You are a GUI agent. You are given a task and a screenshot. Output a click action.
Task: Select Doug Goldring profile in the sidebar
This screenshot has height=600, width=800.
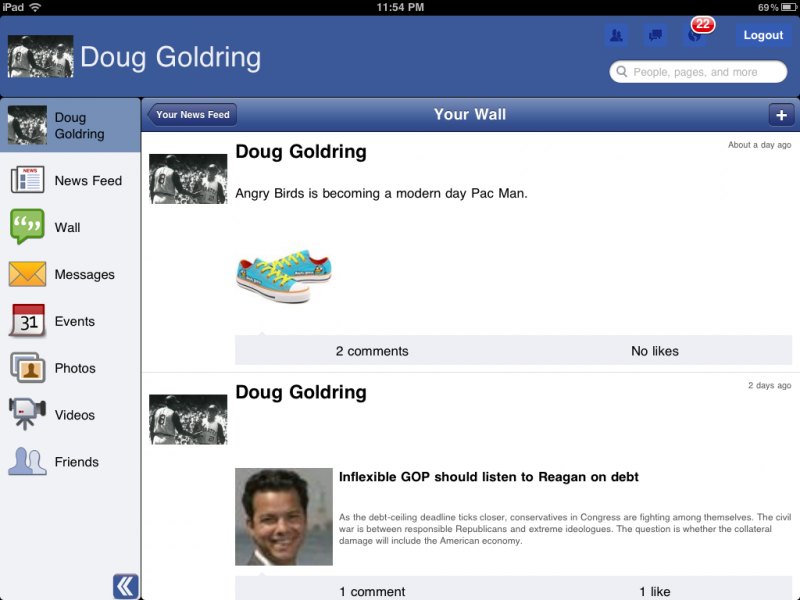click(x=70, y=125)
